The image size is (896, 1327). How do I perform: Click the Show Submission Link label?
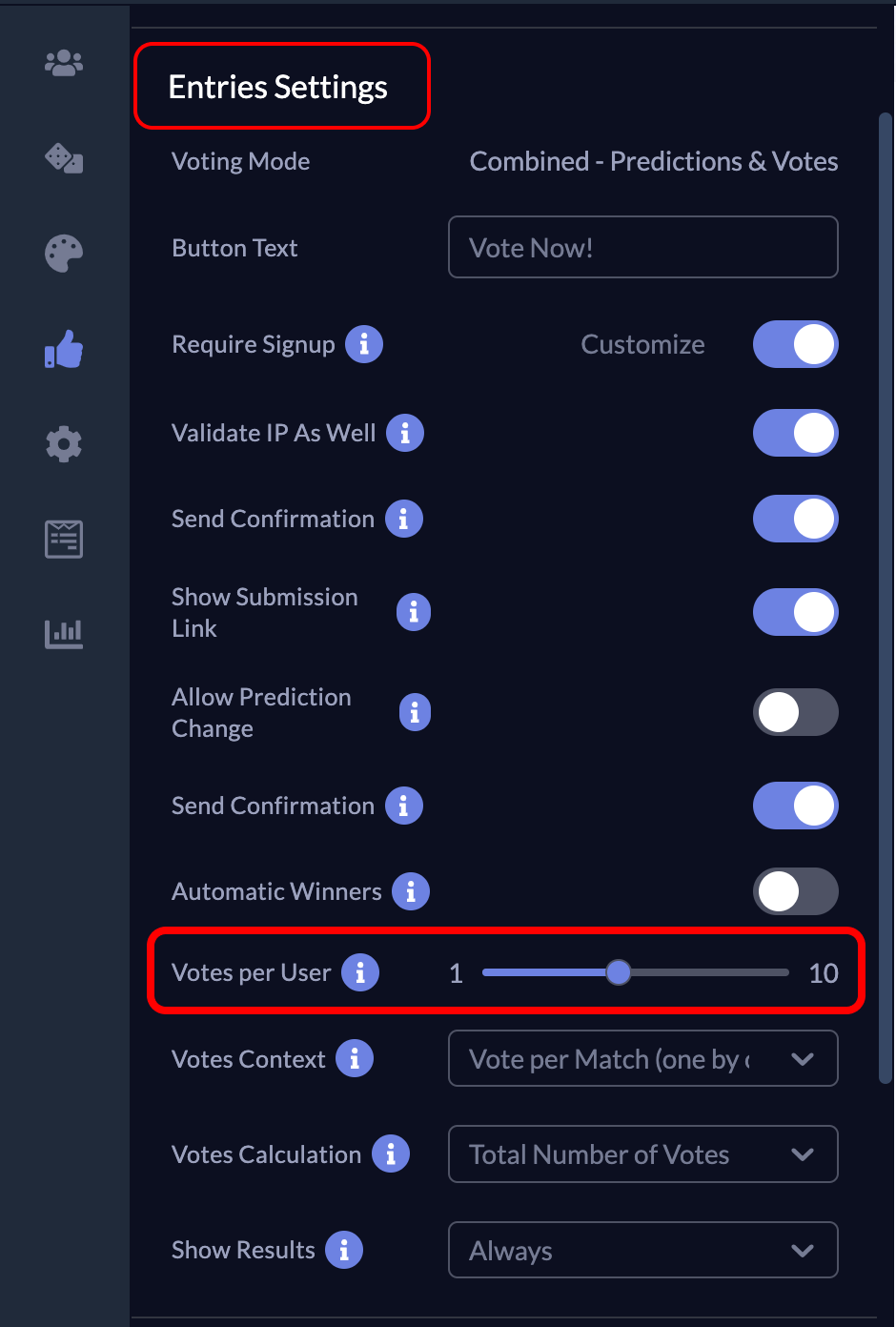[264, 612]
